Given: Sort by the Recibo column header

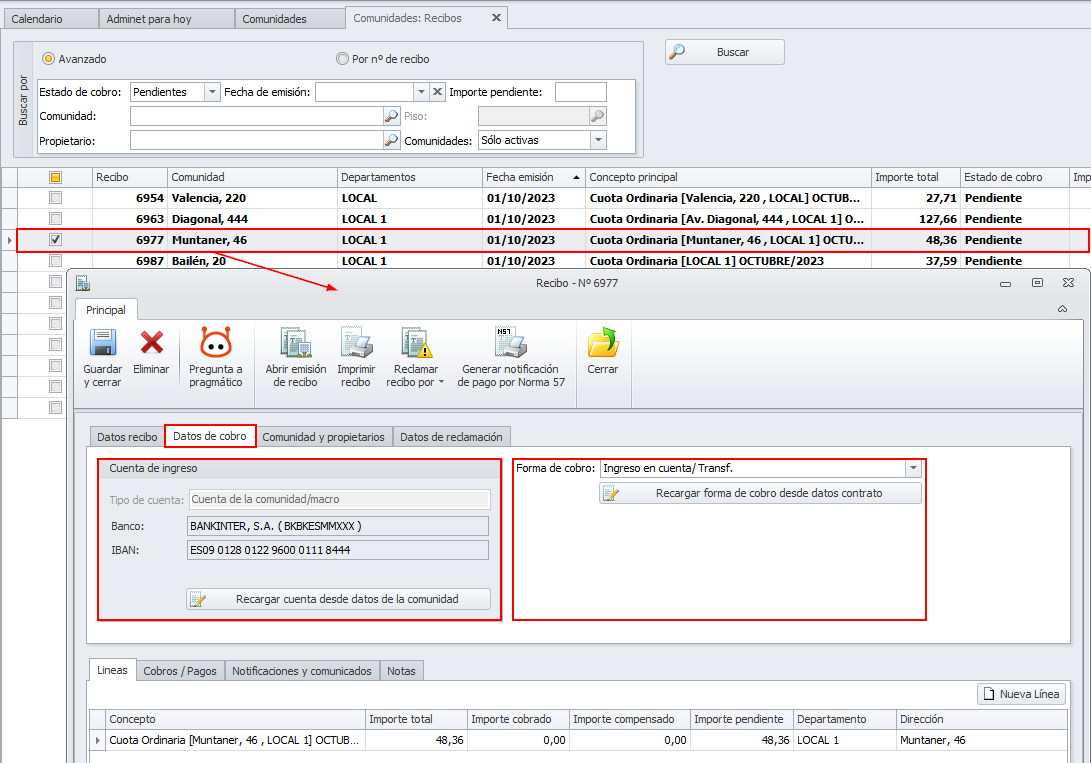Looking at the screenshot, I should [129, 177].
